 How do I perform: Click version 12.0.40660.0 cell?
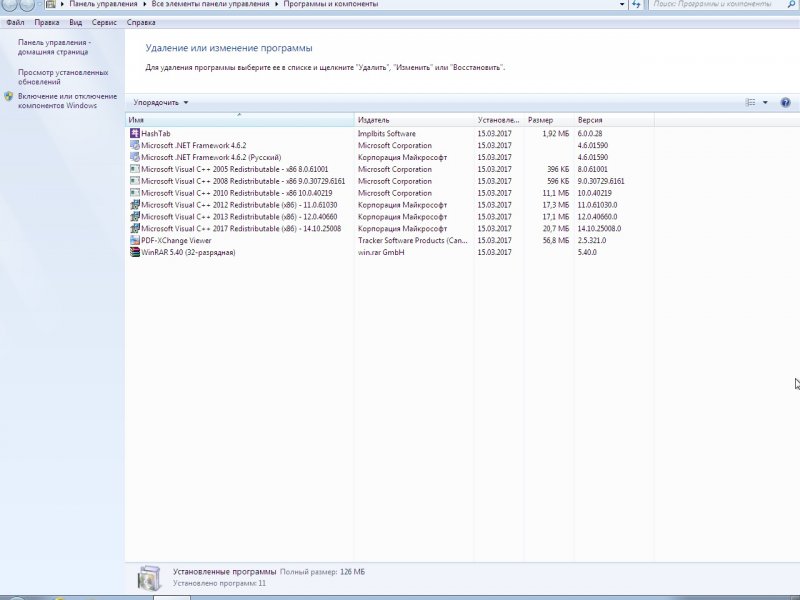pos(597,217)
